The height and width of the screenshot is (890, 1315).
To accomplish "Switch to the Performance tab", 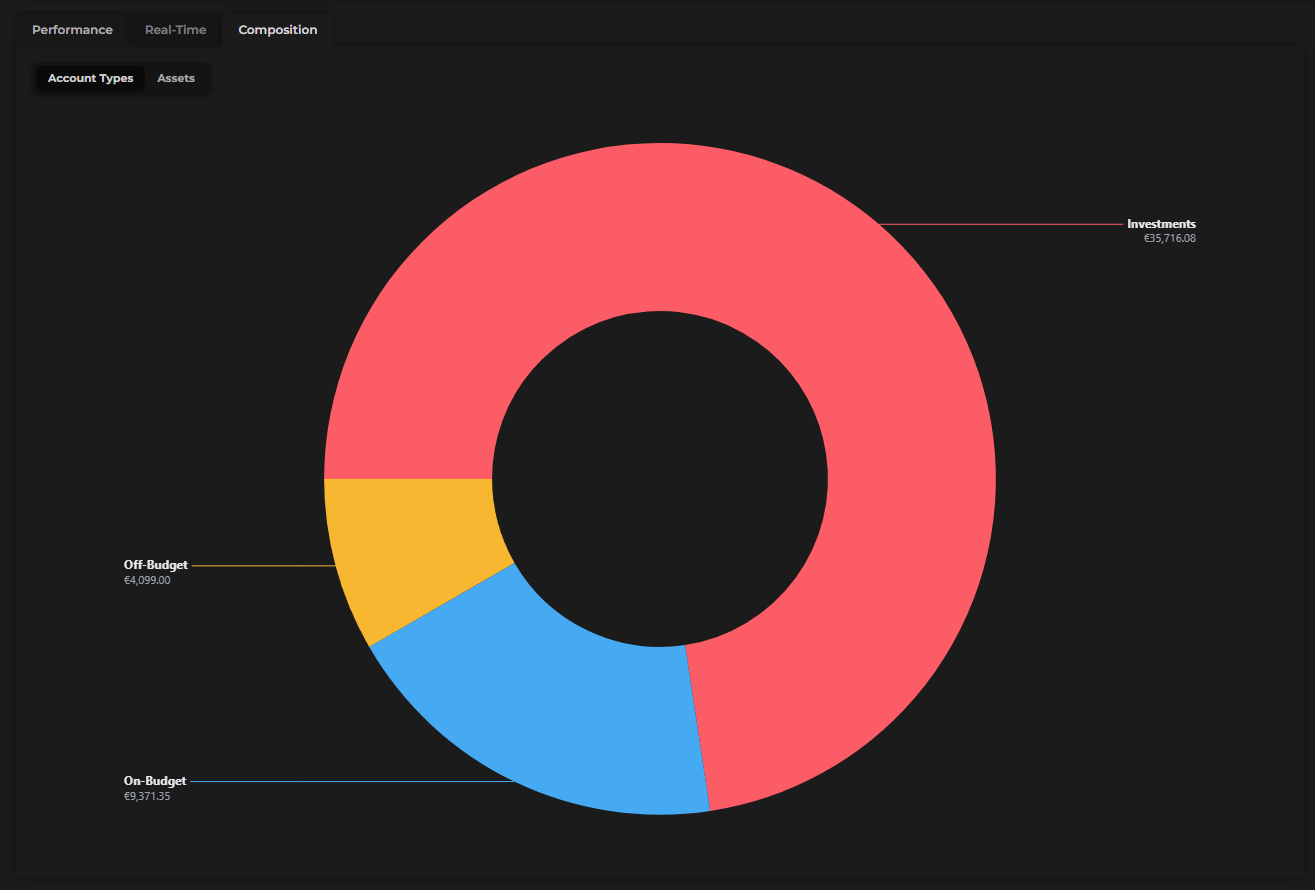I will coord(71,29).
